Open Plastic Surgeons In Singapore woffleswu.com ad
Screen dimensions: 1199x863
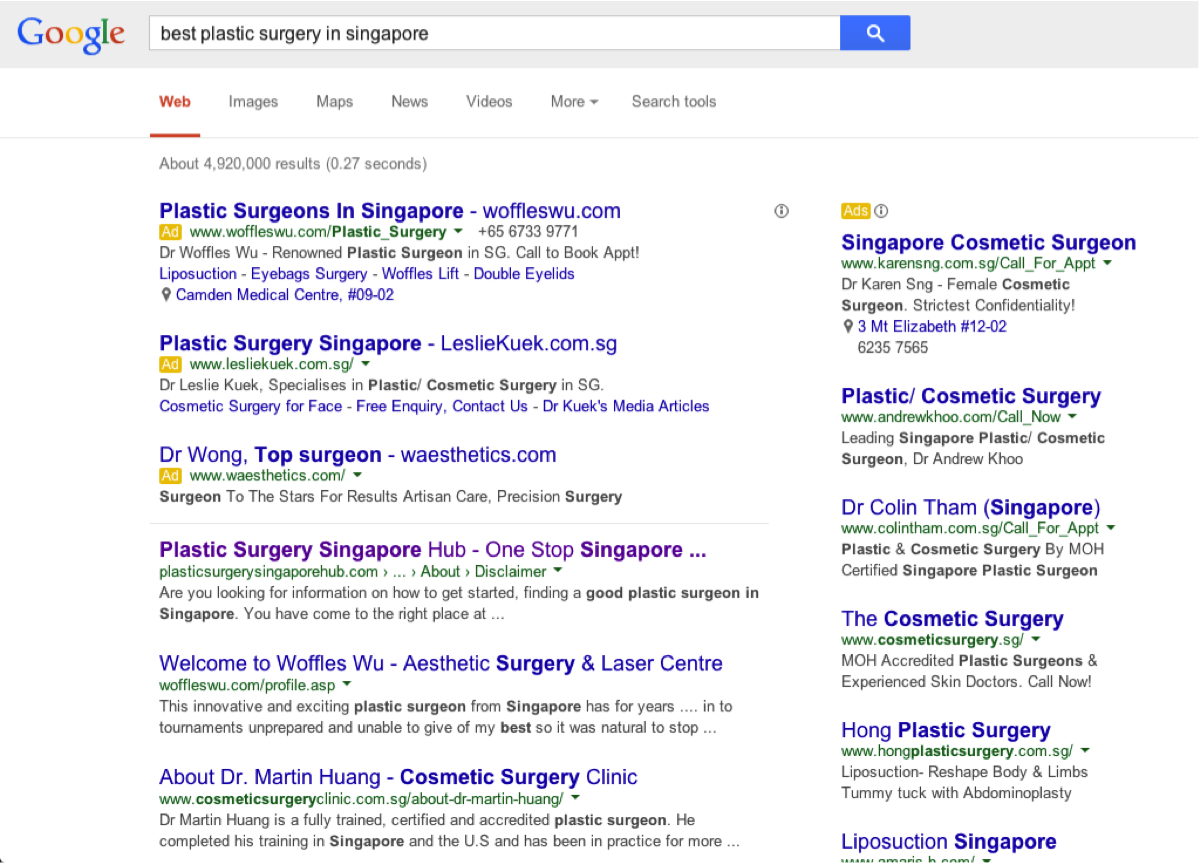coord(389,210)
